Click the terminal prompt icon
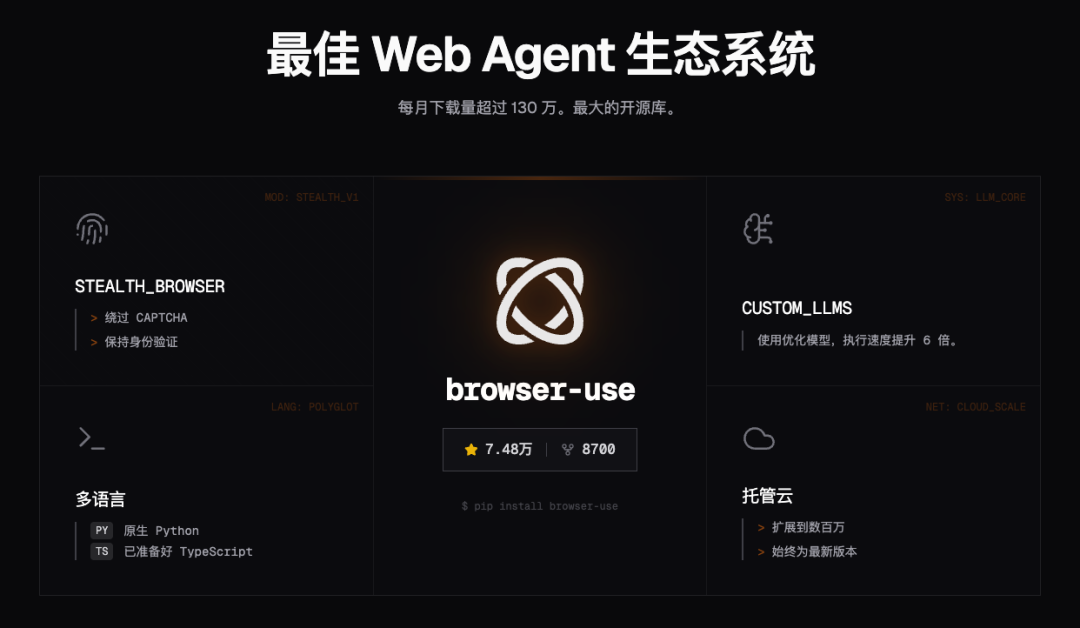The image size is (1080, 628). 92,438
